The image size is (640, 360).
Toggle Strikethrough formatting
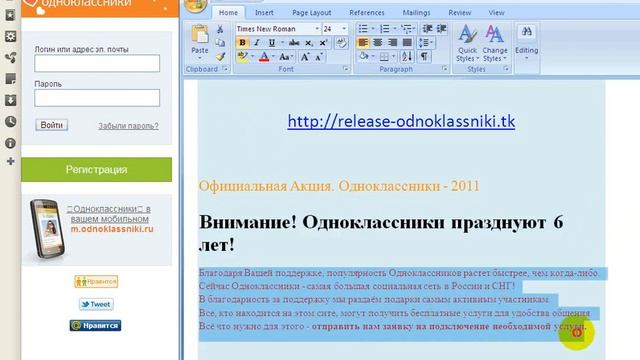[294, 43]
